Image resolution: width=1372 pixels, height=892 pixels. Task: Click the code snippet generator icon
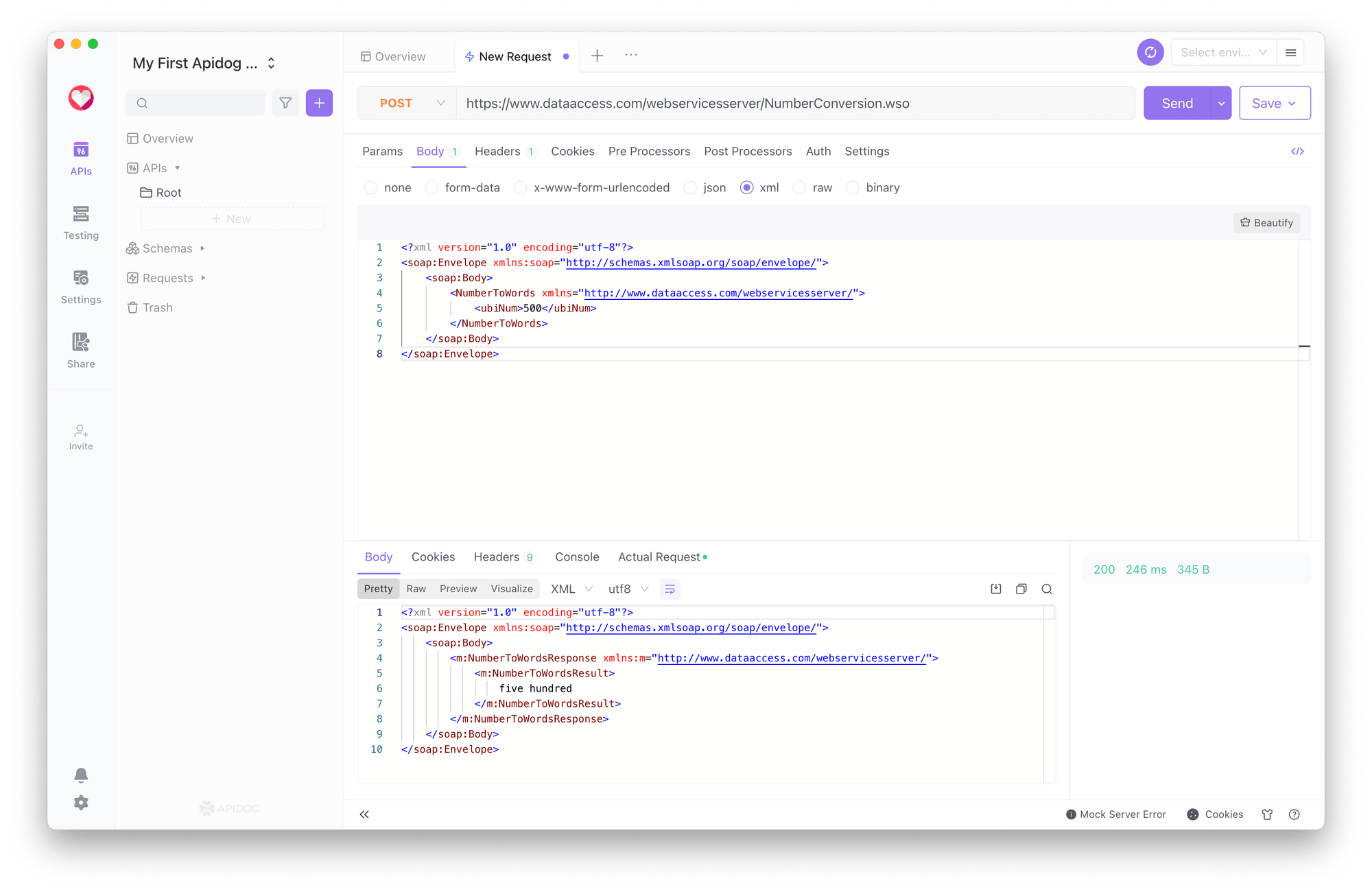pyautogui.click(x=1297, y=152)
